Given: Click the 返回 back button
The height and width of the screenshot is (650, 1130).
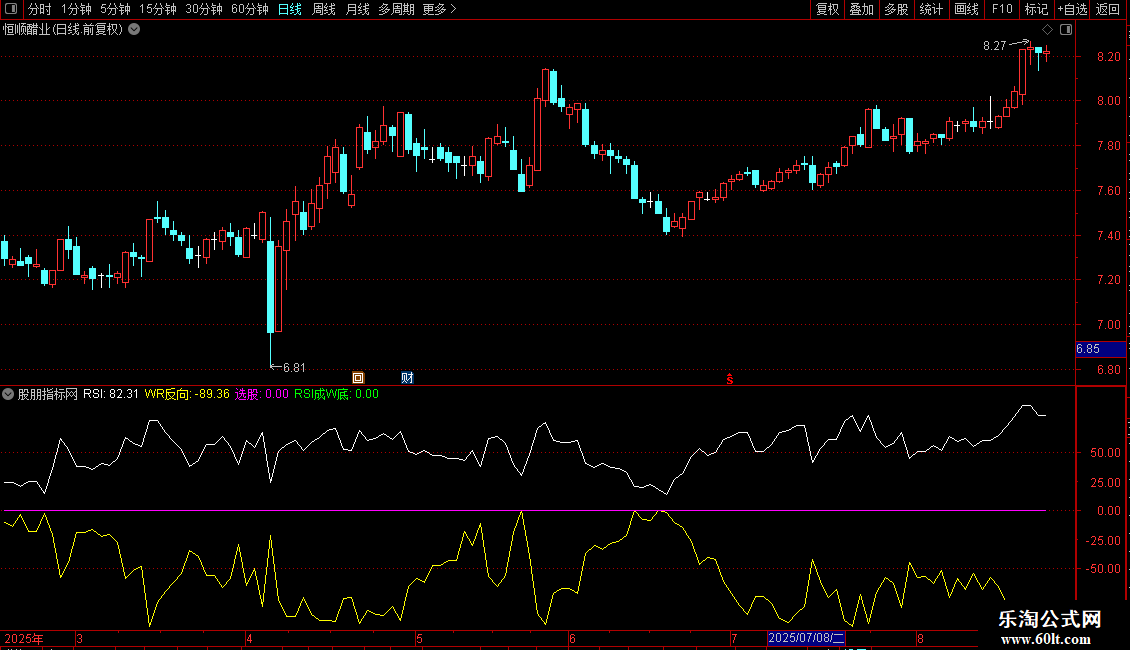Looking at the screenshot, I should click(x=1108, y=9).
